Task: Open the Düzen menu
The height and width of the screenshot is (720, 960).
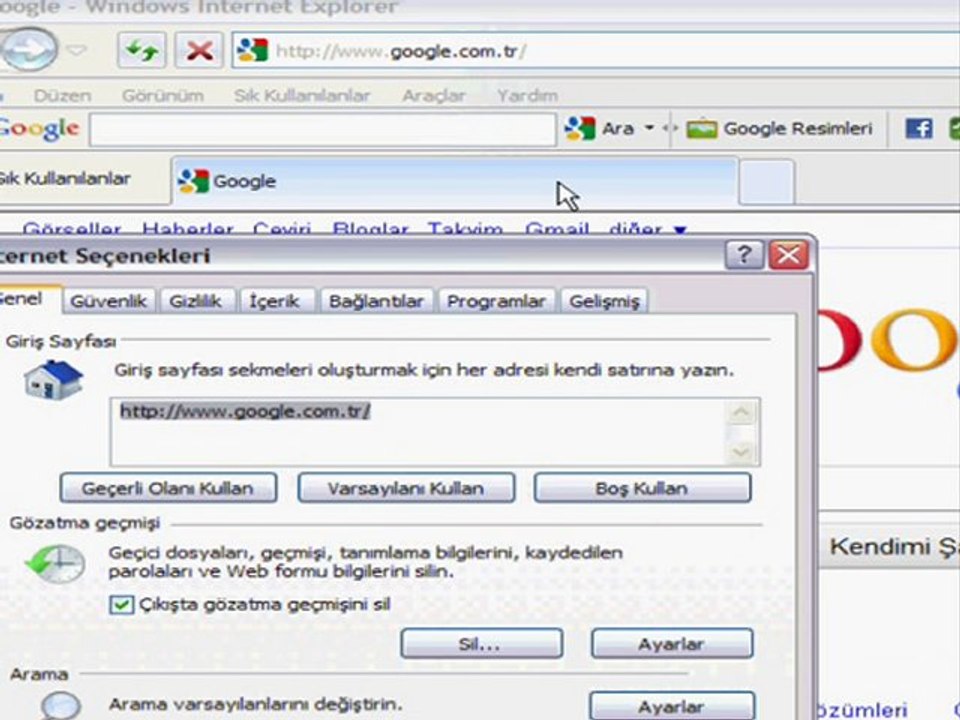Action: [62, 96]
